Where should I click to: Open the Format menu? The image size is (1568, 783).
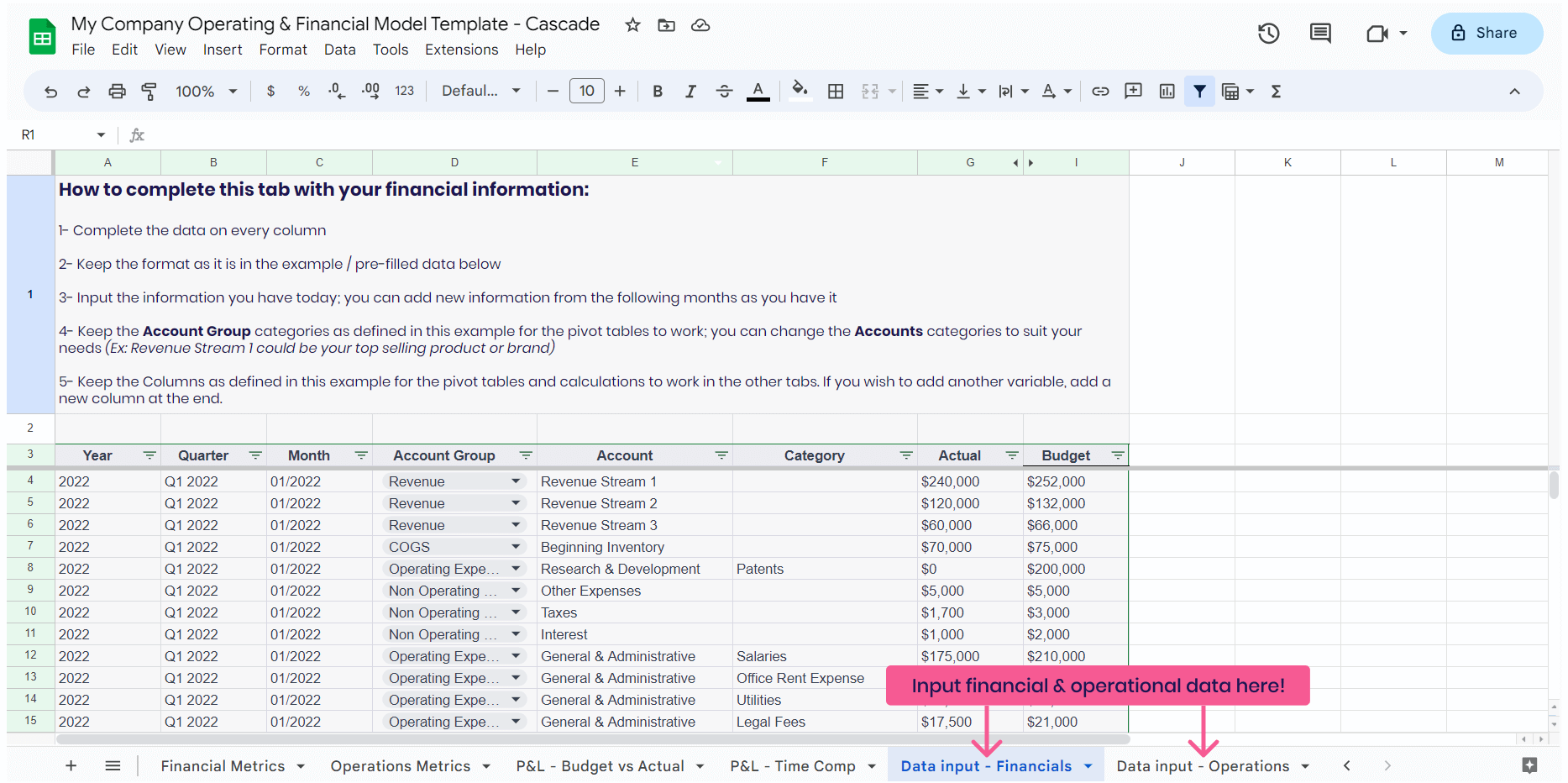282,50
